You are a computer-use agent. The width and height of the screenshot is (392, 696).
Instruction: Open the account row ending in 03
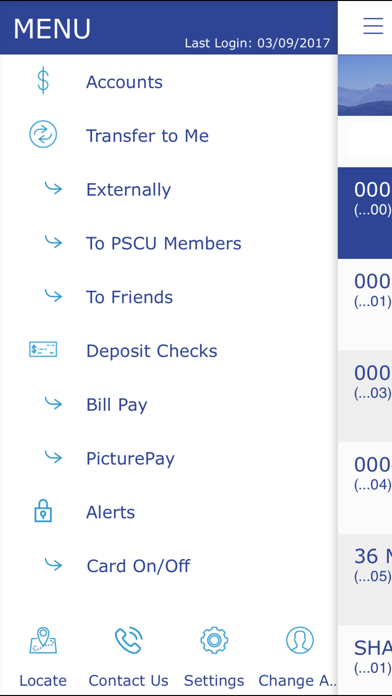(364, 396)
